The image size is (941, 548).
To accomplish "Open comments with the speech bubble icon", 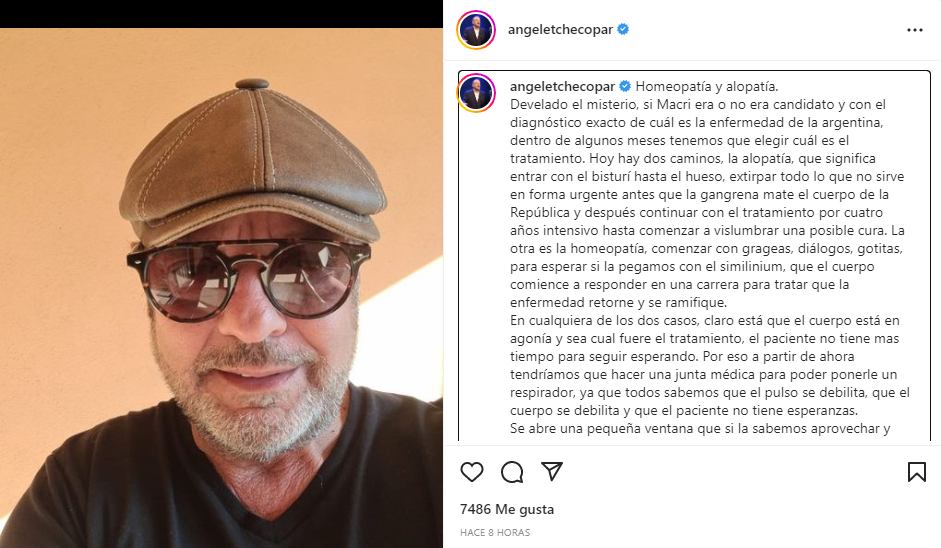I will pyautogui.click(x=512, y=472).
